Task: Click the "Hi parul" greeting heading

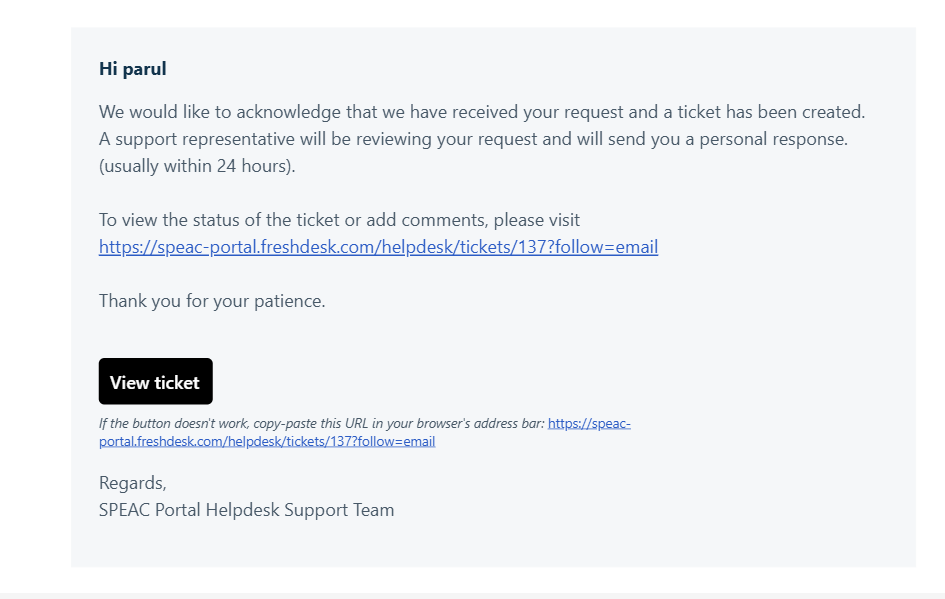Action: [132, 69]
